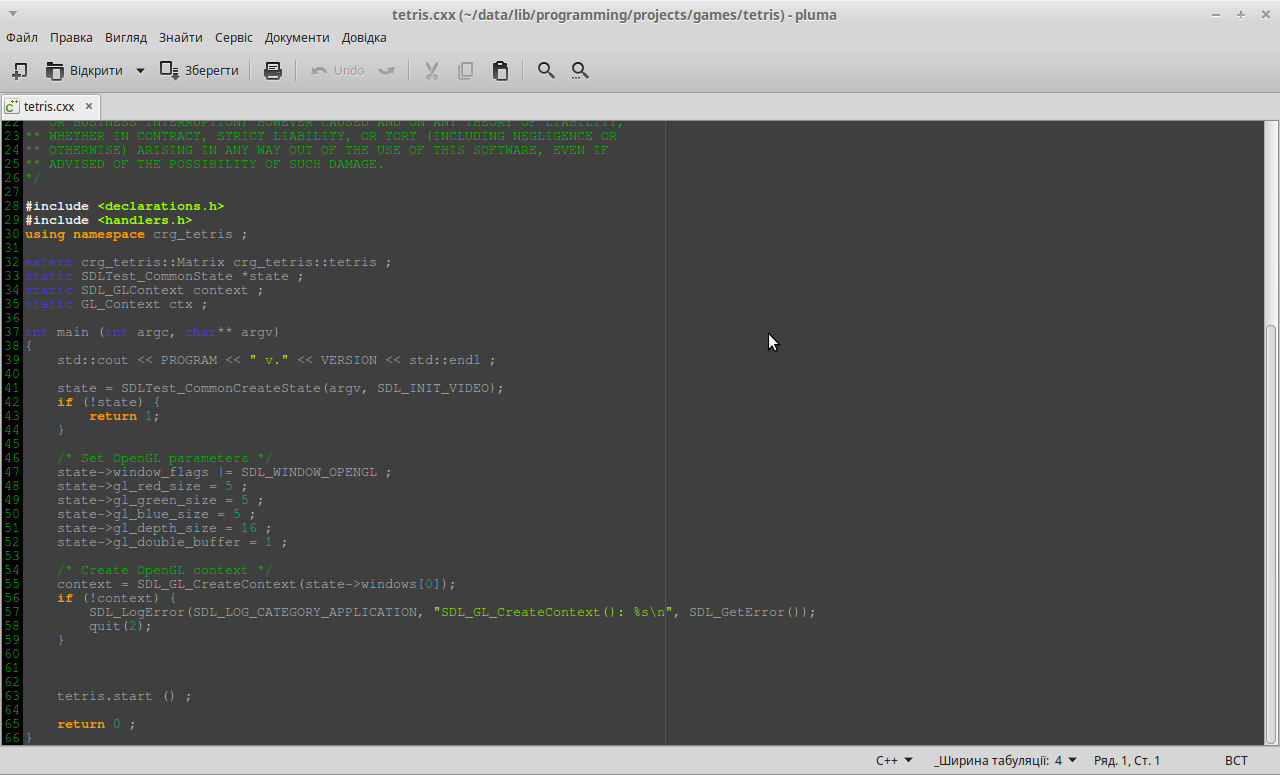Image resolution: width=1280 pixels, height=775 pixels.
Task: Click the window menu arrow in the title bar
Action: pos(14,14)
